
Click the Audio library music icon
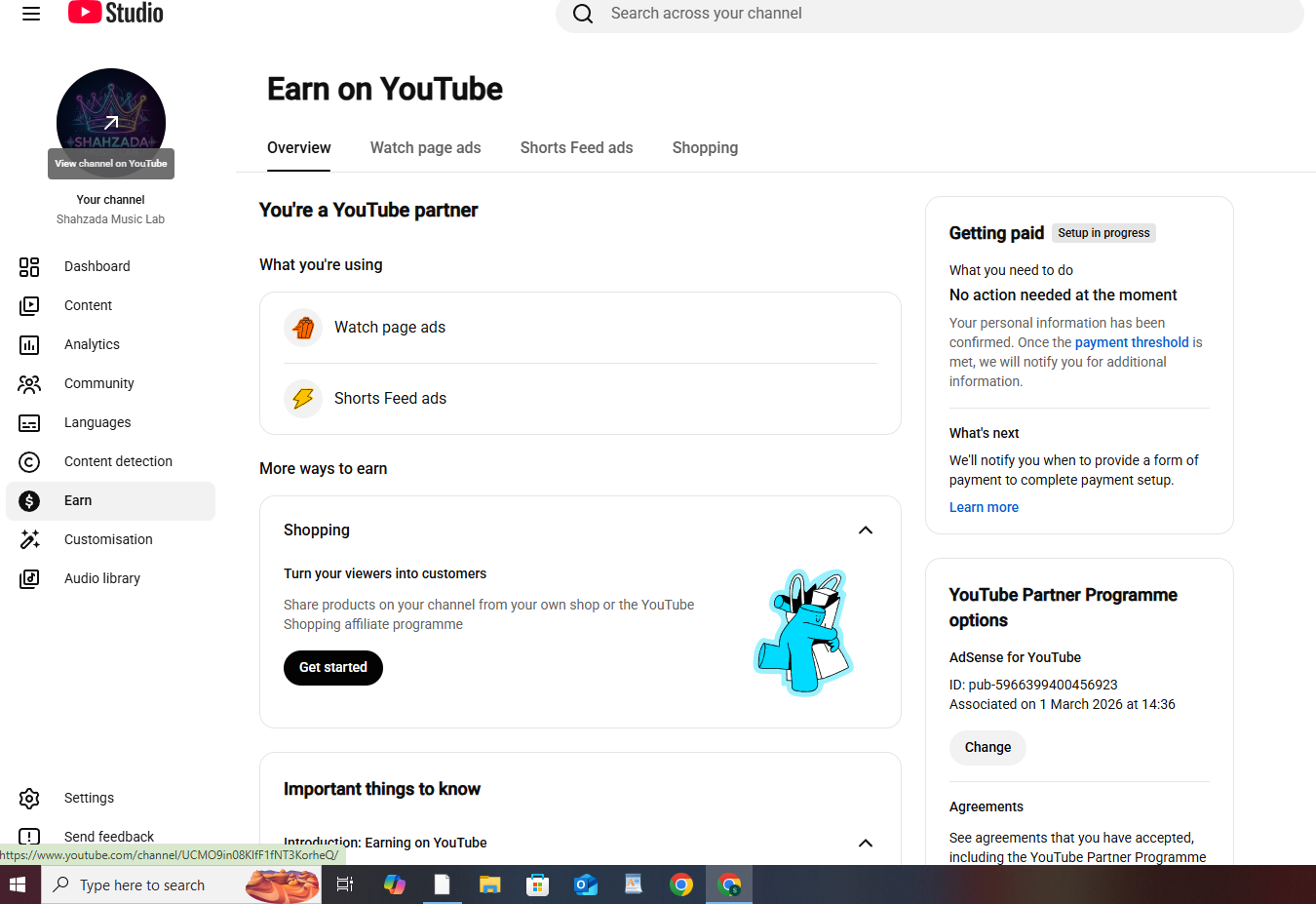[x=29, y=578]
